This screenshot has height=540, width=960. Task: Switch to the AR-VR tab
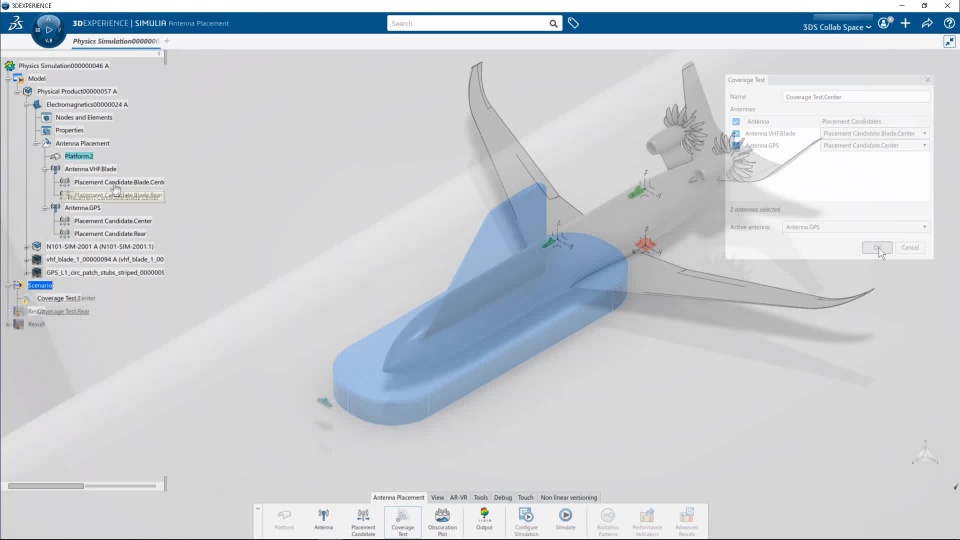click(x=459, y=498)
